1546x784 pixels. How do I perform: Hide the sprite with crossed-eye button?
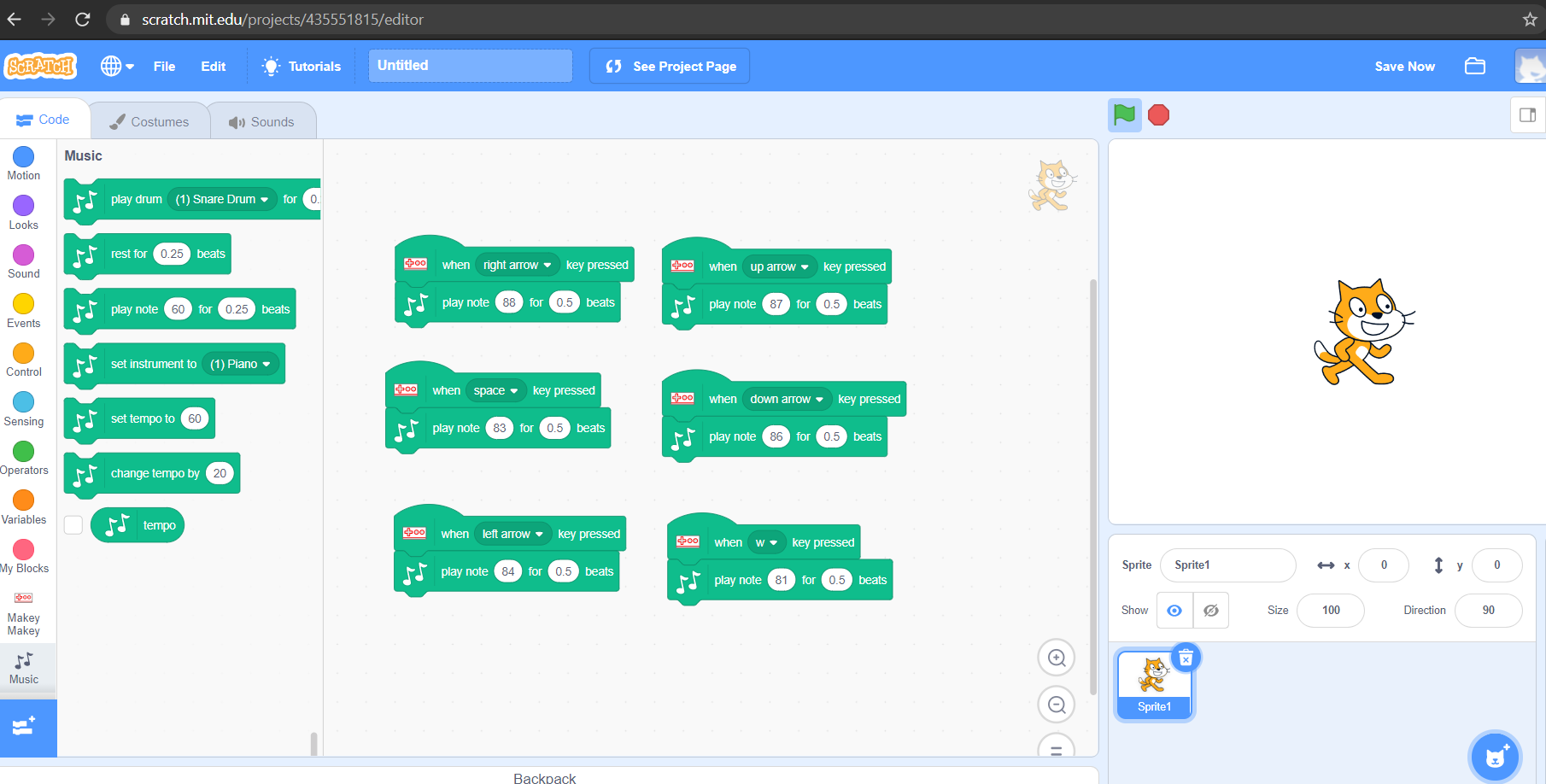pos(1211,611)
